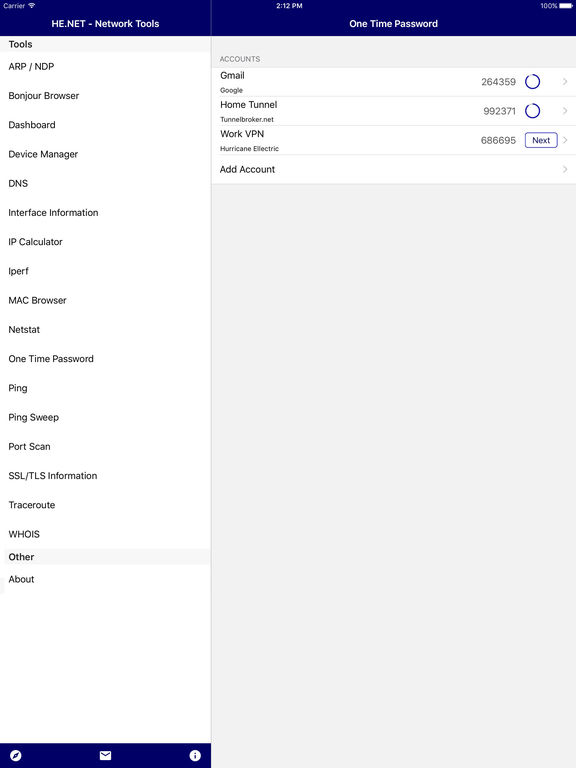The width and height of the screenshot is (576, 768).
Task: Open Work VPN details chevron
Action: pyautogui.click(x=565, y=140)
